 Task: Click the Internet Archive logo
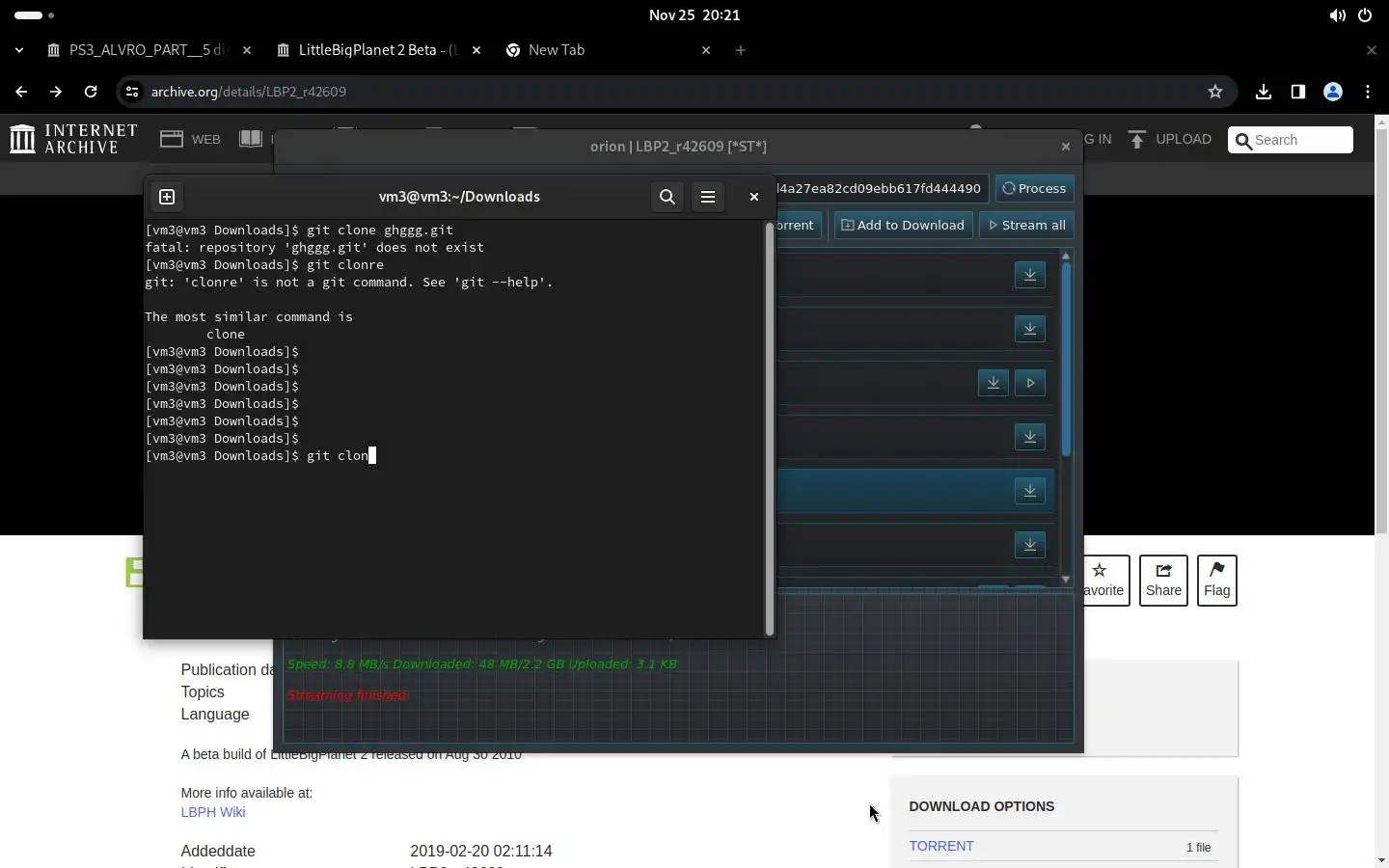point(74,139)
